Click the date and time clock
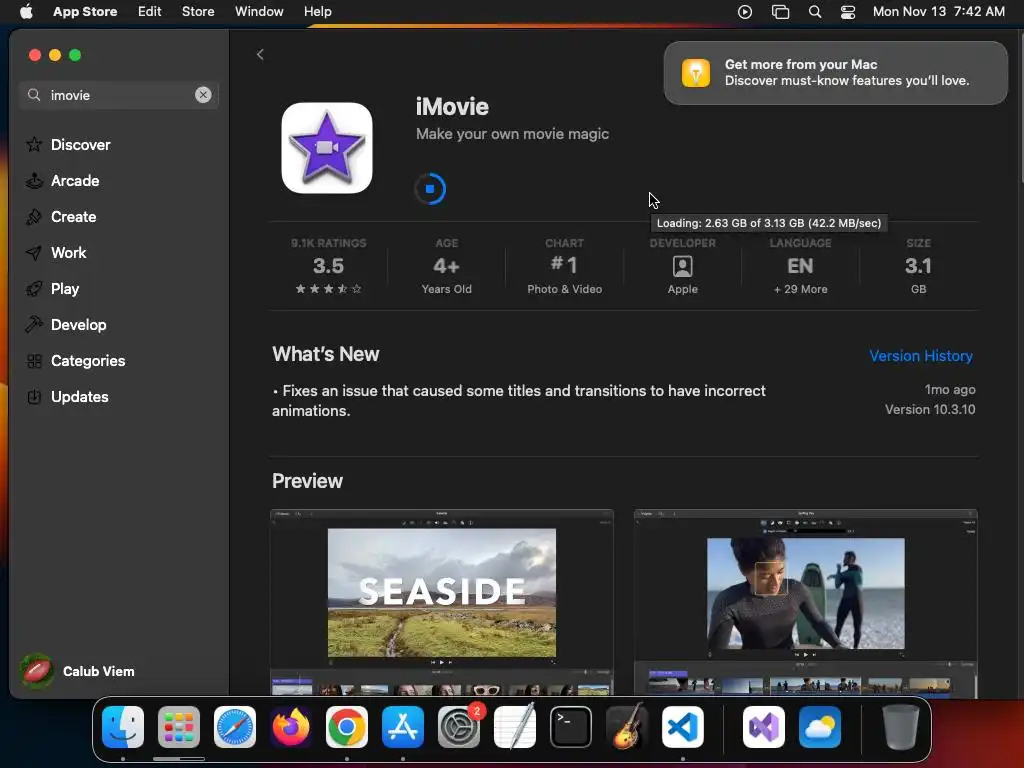The image size is (1024, 768). tap(938, 12)
